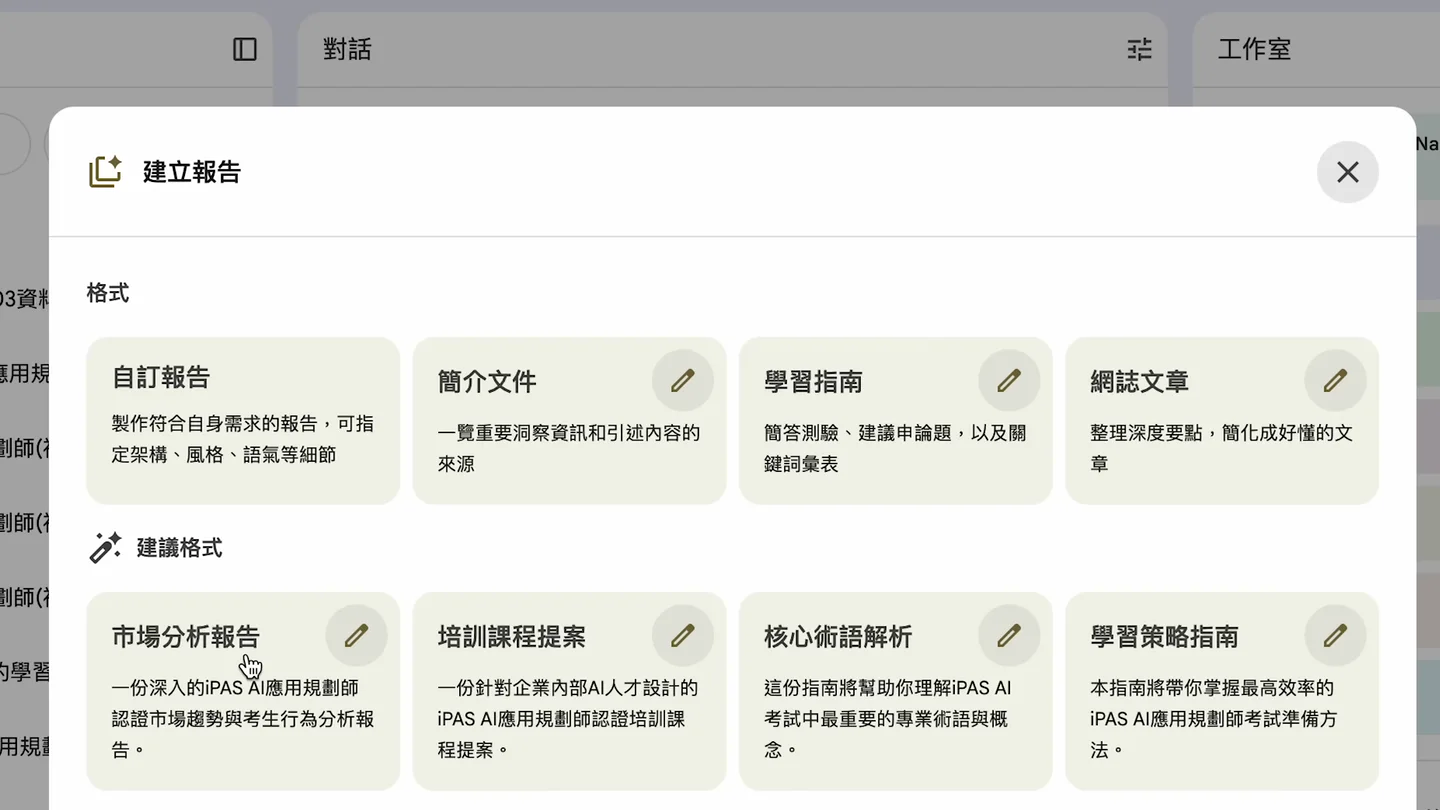Edit 培訓課程提案 using its pencil icon
This screenshot has width=1440, height=810.
tap(683, 636)
